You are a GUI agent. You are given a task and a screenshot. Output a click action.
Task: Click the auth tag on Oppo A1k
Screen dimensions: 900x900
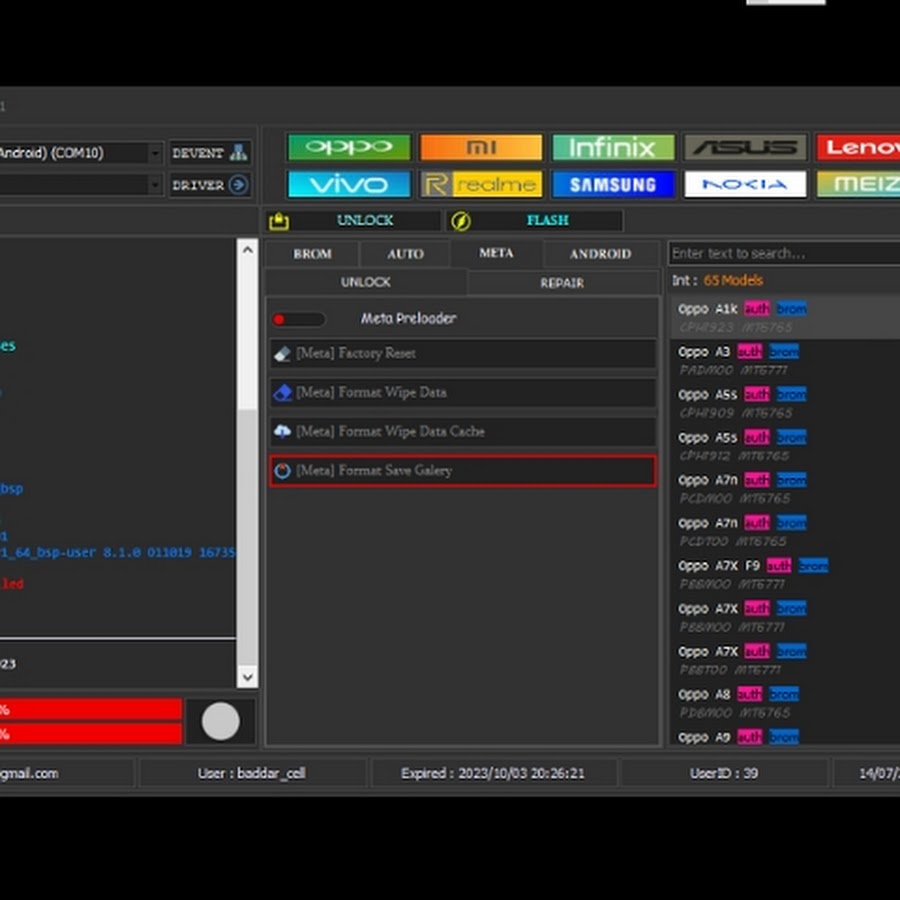pyautogui.click(x=757, y=309)
